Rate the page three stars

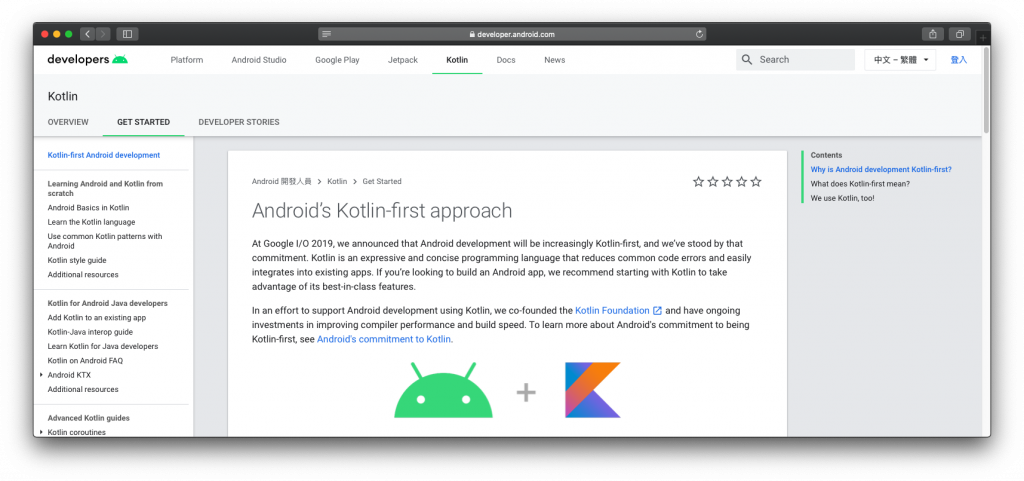[727, 181]
